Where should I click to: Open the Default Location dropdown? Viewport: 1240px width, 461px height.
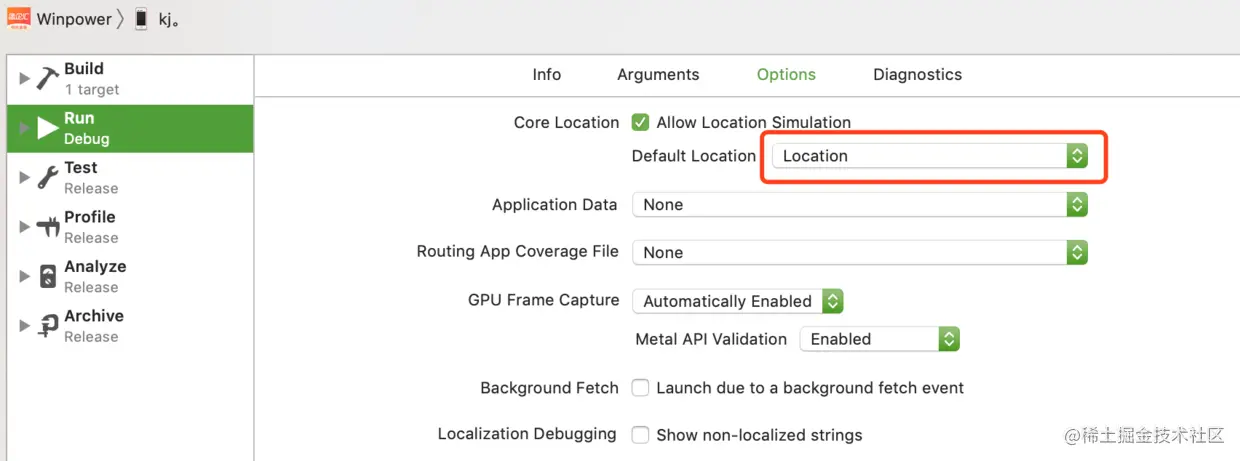[929, 156]
